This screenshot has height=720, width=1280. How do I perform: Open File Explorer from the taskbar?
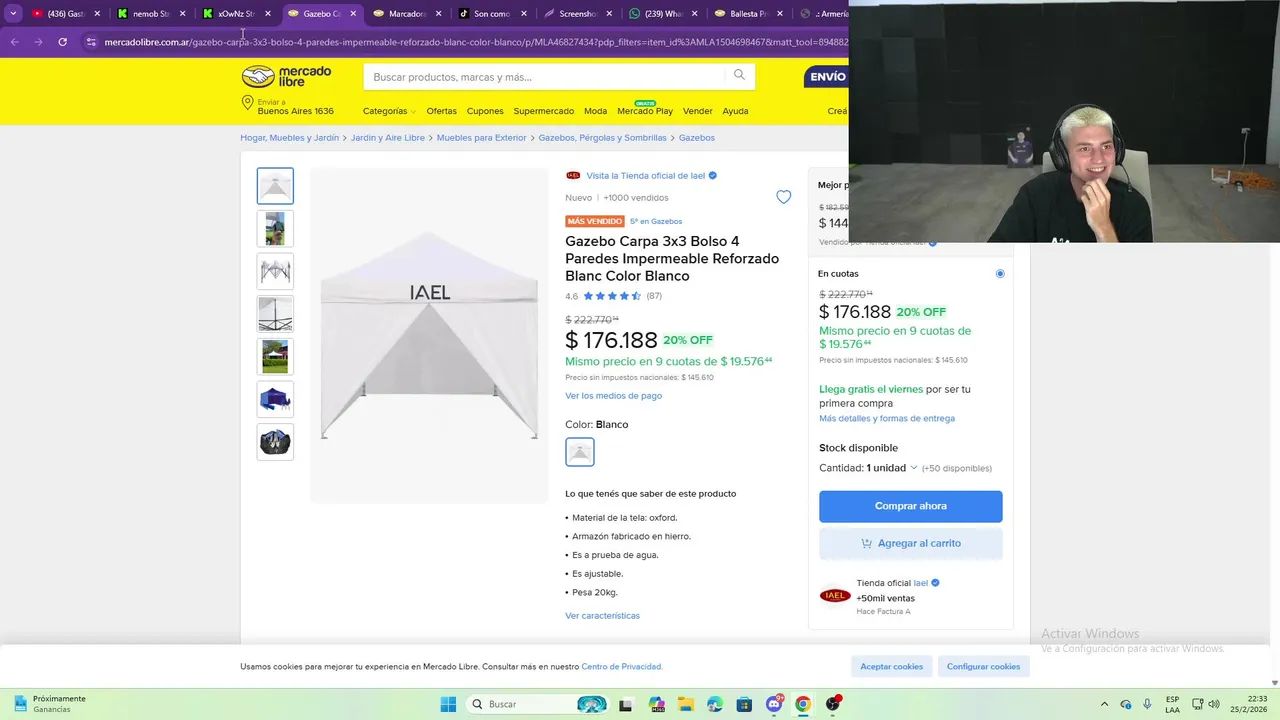coord(685,704)
